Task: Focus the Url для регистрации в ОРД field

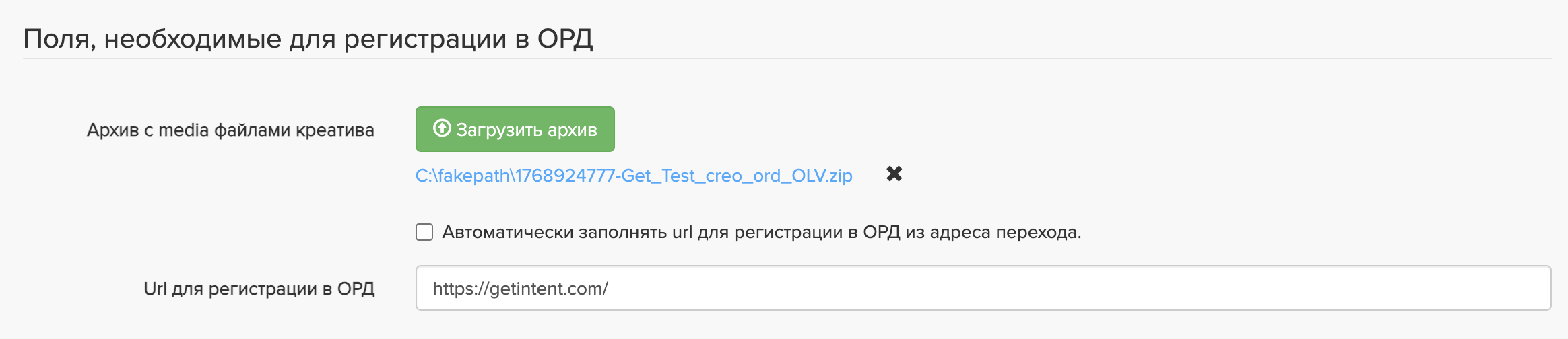Action: 983,288
